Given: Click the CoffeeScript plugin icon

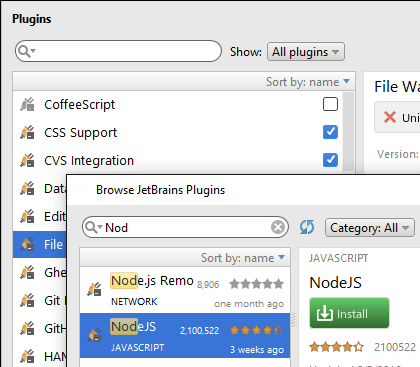Looking at the screenshot, I should click(x=27, y=104).
